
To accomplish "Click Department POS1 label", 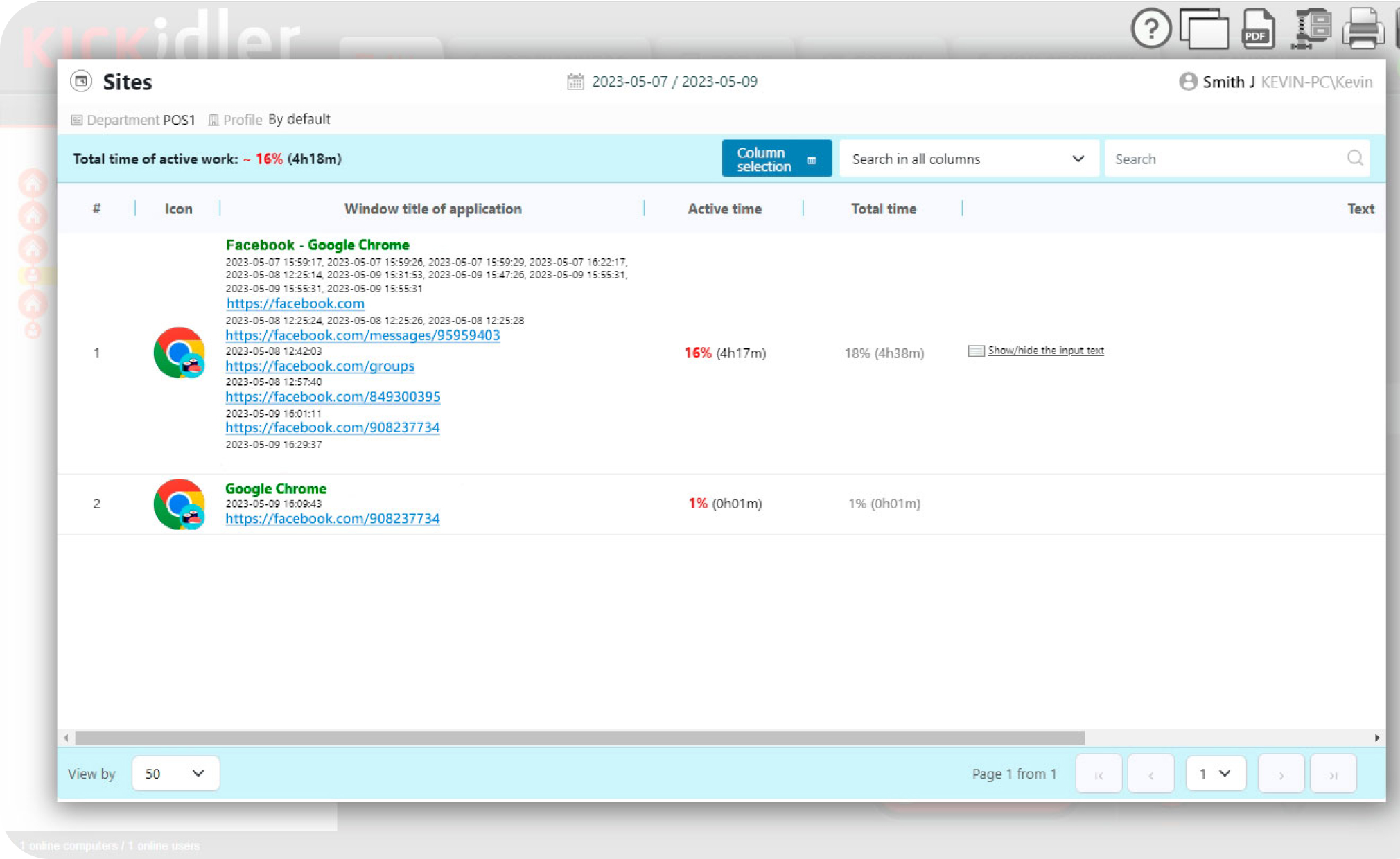I will coord(134,120).
